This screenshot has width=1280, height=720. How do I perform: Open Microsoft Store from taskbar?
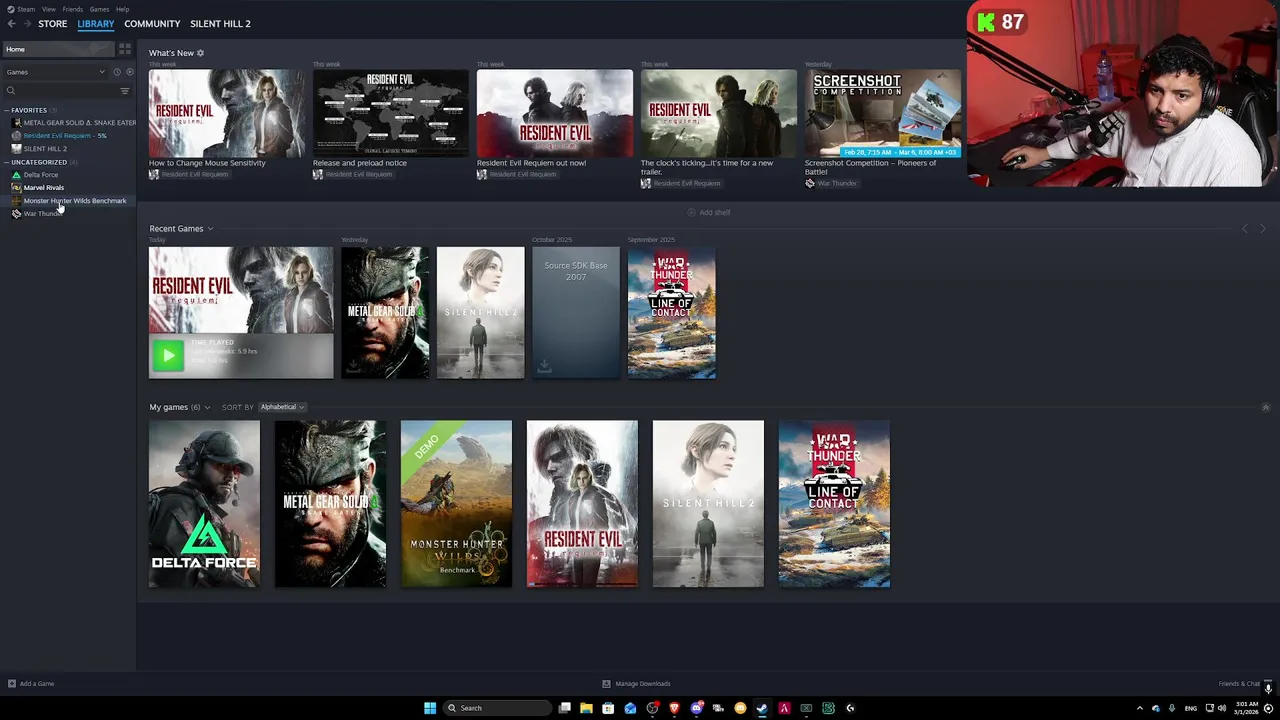point(608,708)
